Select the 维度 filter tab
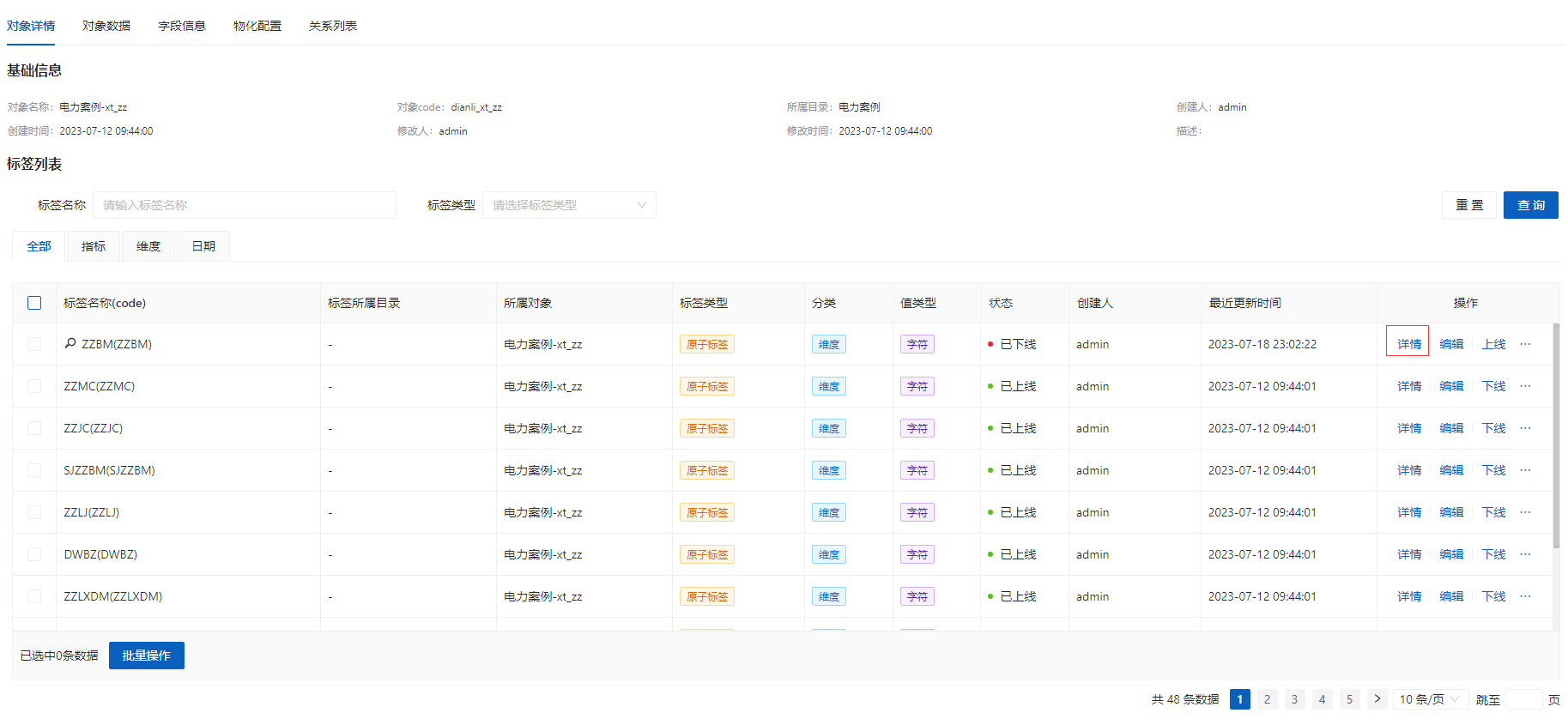This screenshot has height=725, width=1568. click(x=148, y=246)
